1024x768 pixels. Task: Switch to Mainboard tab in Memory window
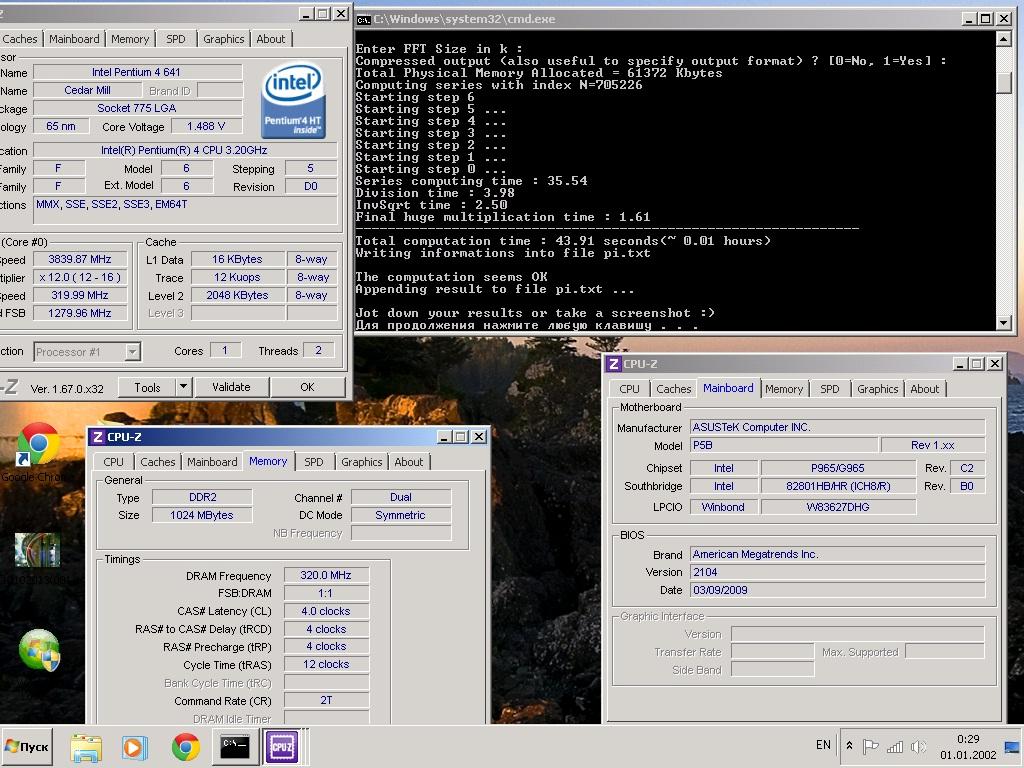click(x=212, y=462)
